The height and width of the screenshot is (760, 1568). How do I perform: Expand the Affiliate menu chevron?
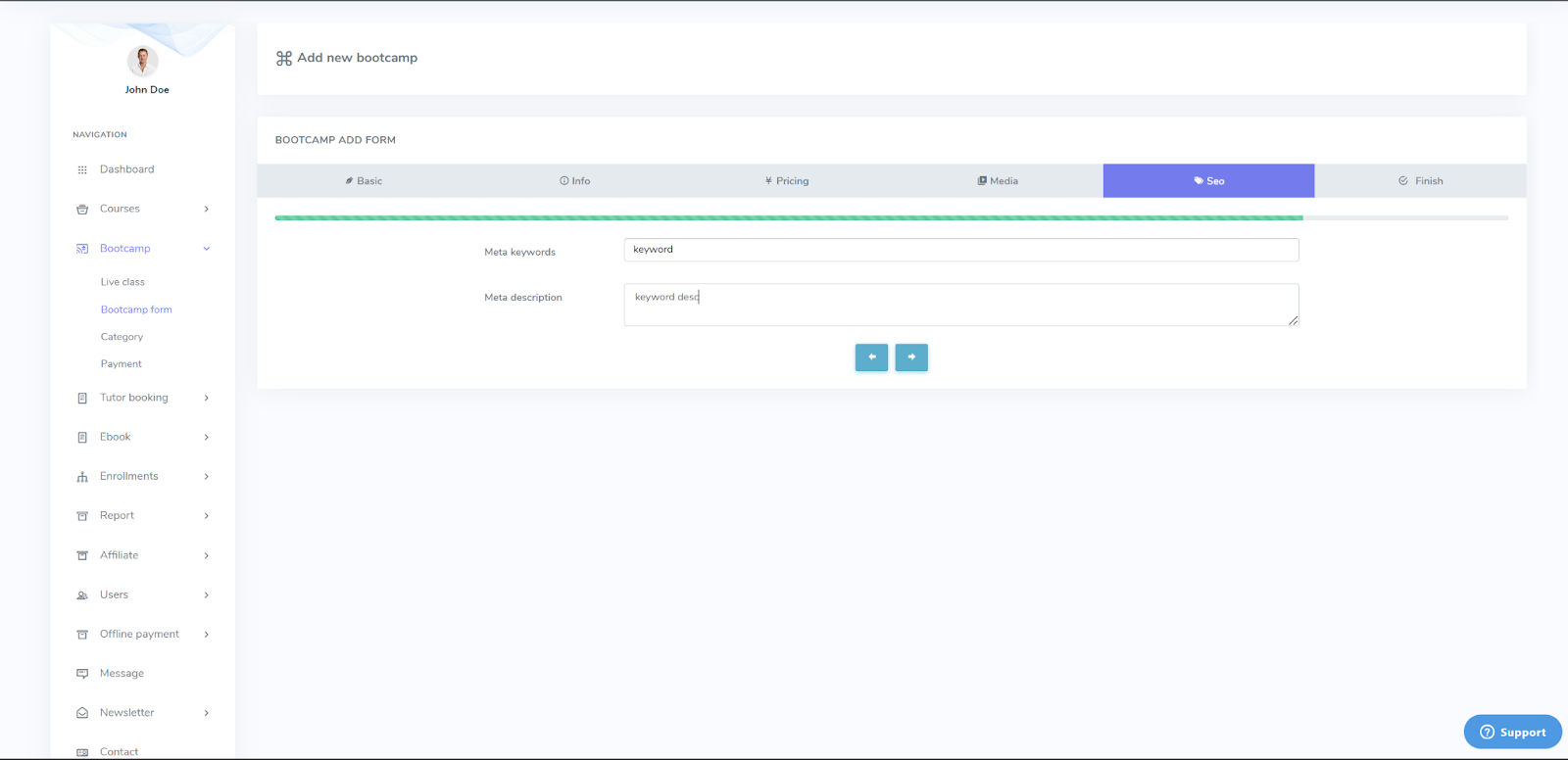tap(206, 555)
